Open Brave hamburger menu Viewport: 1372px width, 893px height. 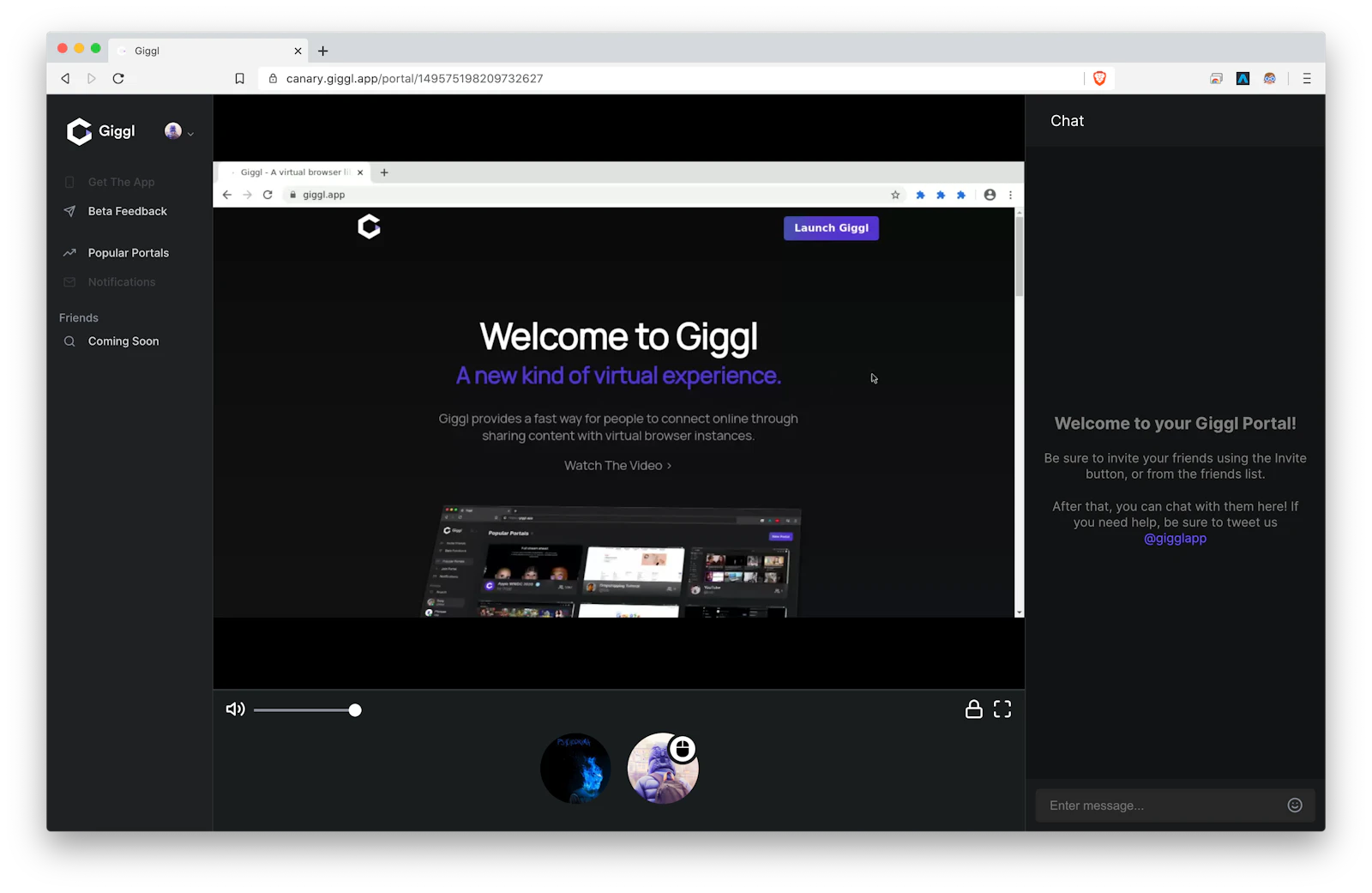pos(1307,78)
